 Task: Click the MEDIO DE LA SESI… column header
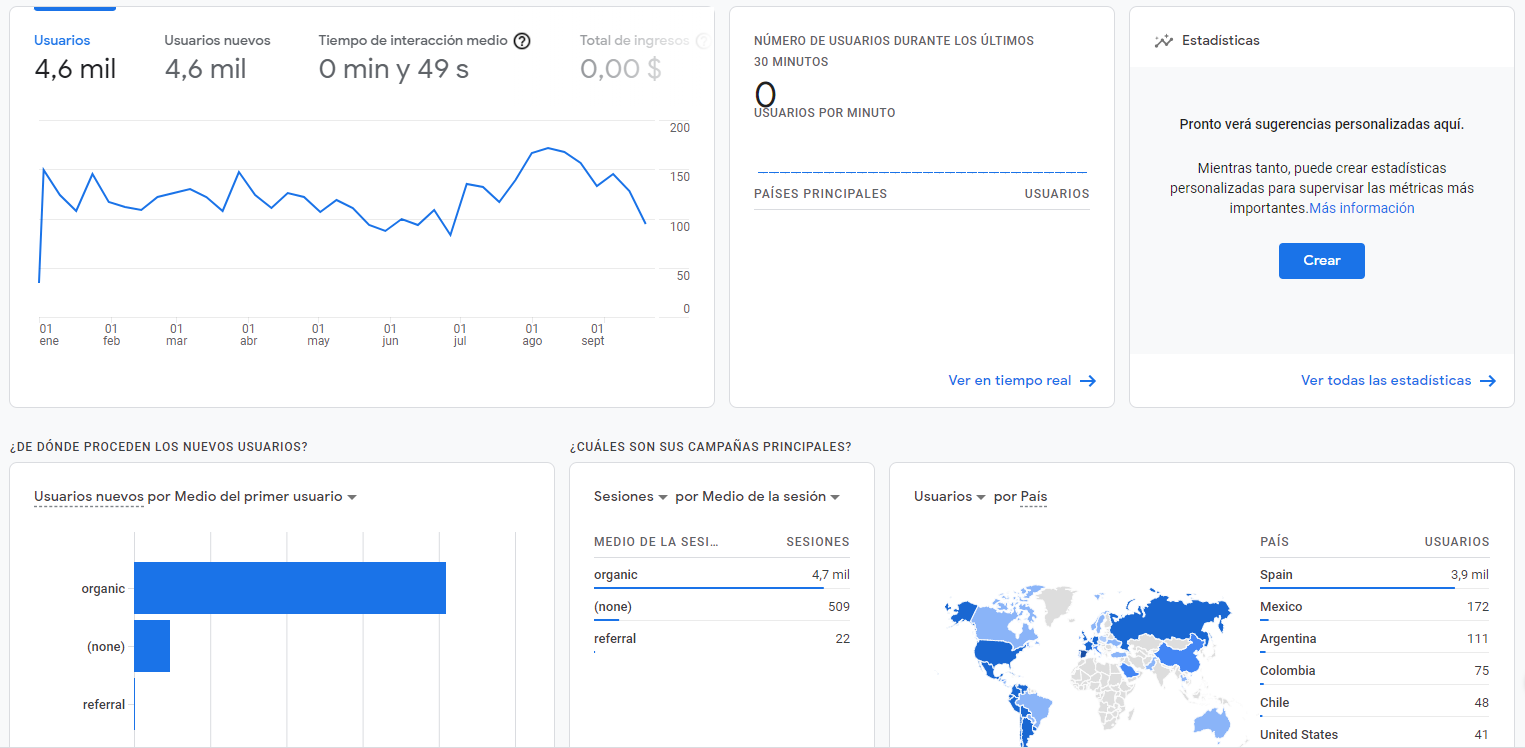pos(656,542)
